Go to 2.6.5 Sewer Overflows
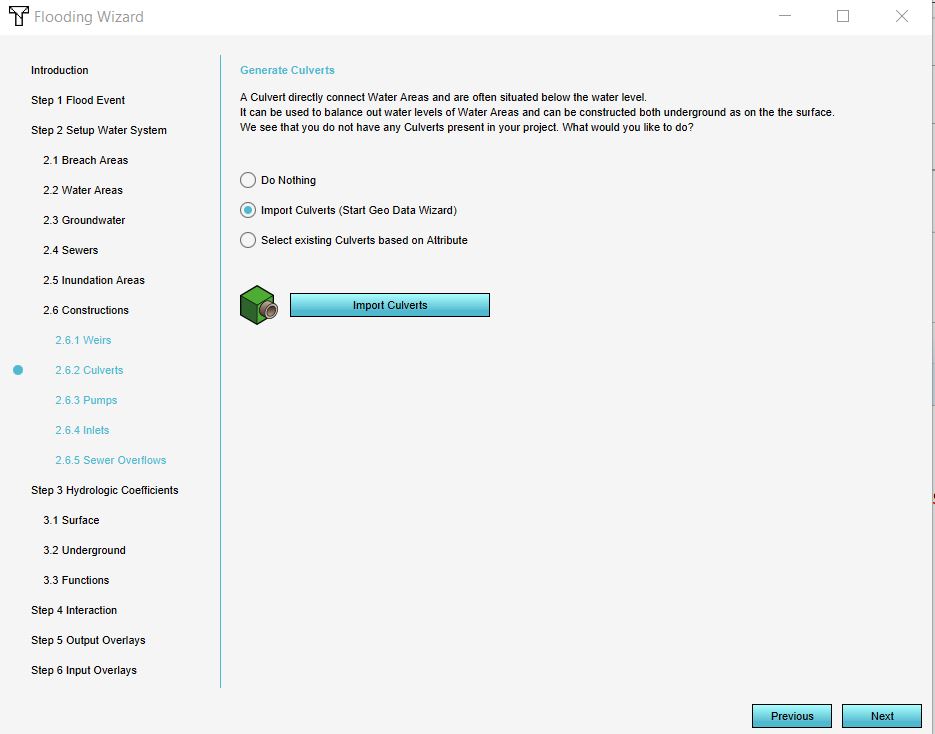Screen dimensions: 935x734 (x=110, y=460)
